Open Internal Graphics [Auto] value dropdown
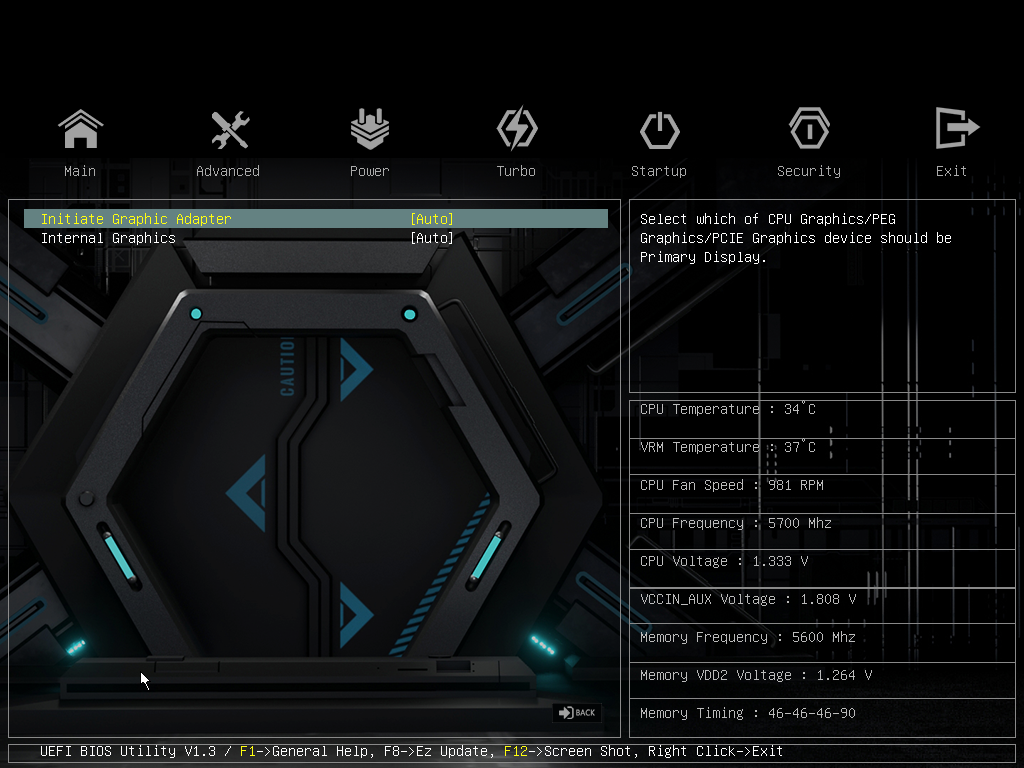1024x768 pixels. coord(432,238)
